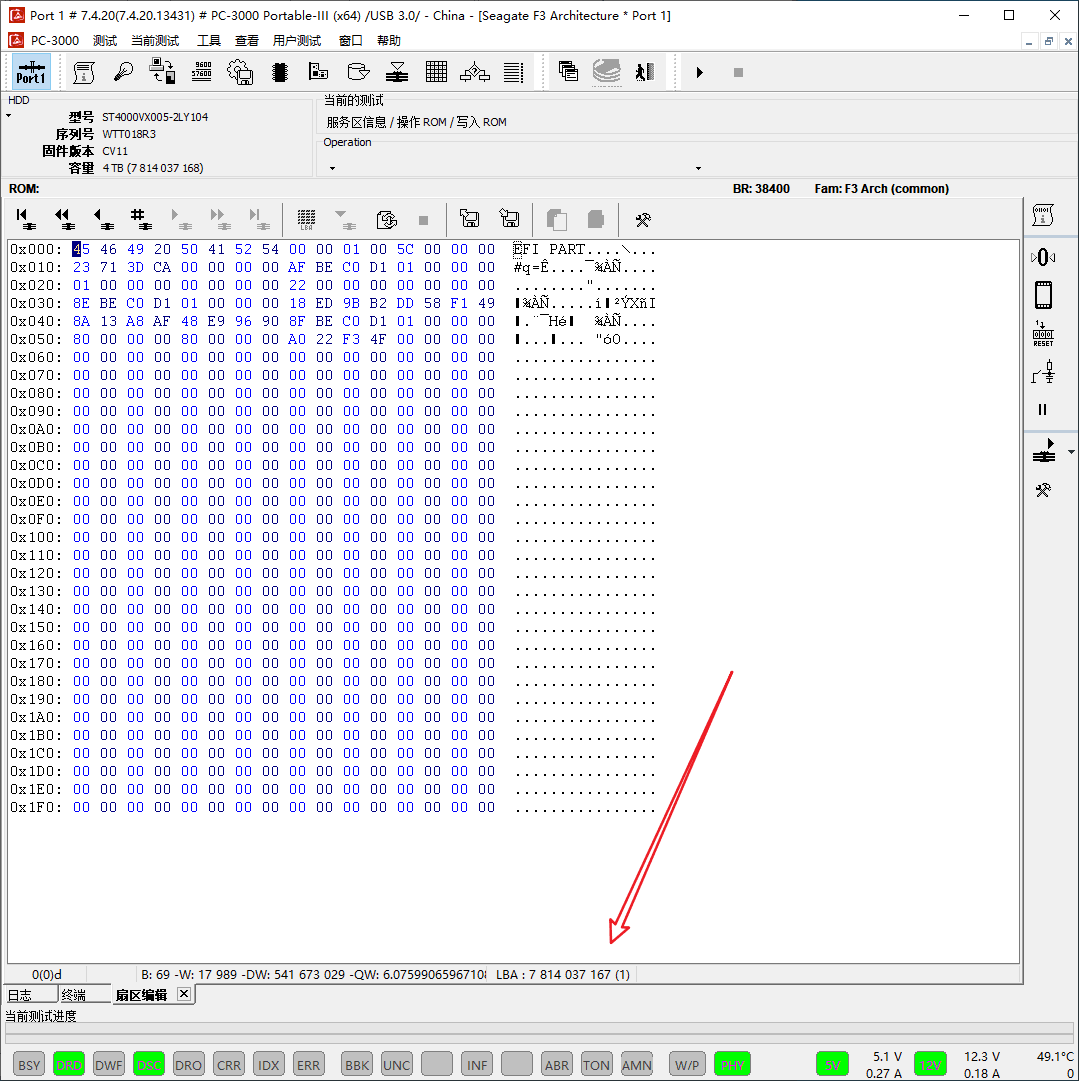Click the hammer tools icon in right sidebar

coord(1043,490)
